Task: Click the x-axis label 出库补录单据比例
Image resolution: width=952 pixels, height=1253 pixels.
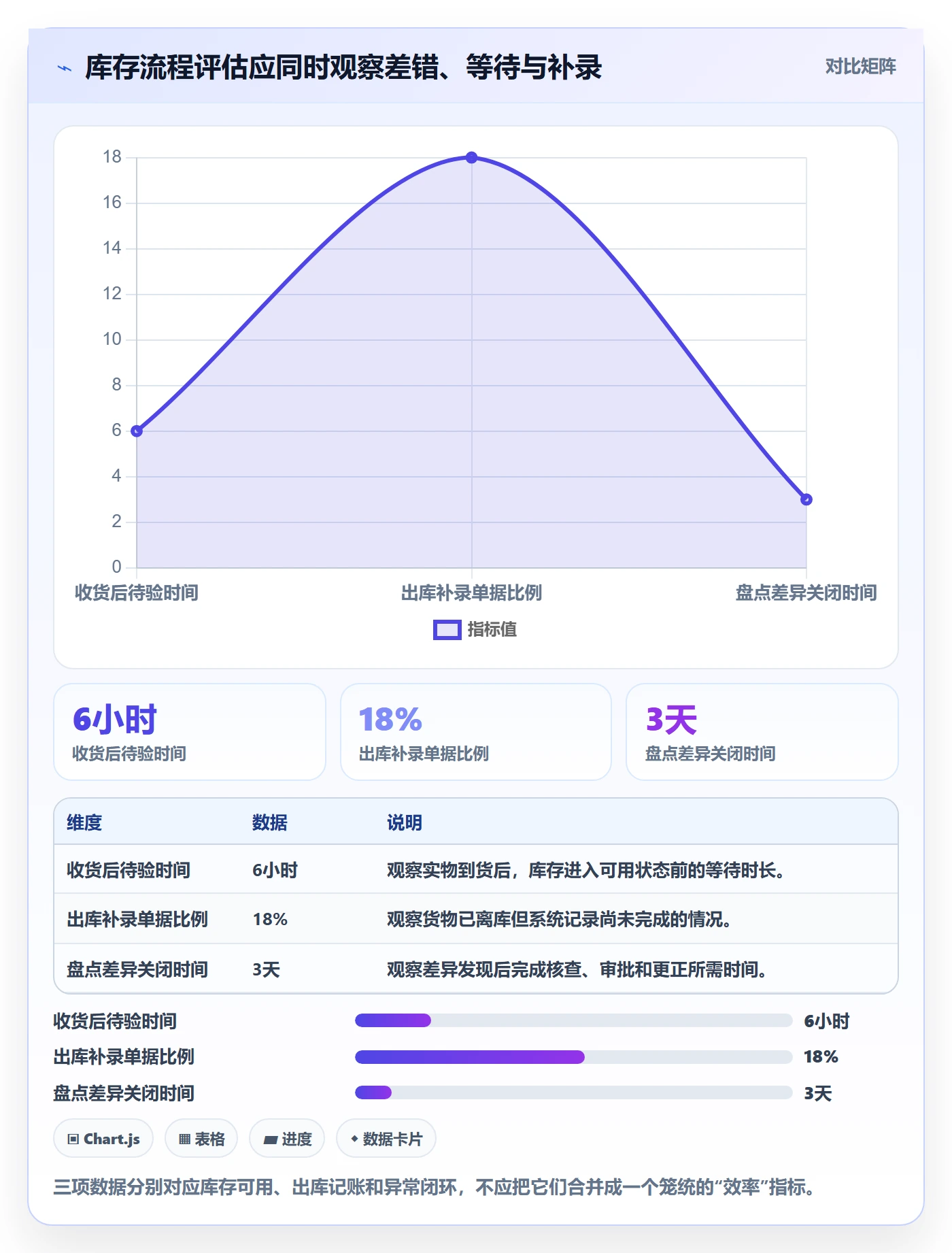Action: pos(471,593)
